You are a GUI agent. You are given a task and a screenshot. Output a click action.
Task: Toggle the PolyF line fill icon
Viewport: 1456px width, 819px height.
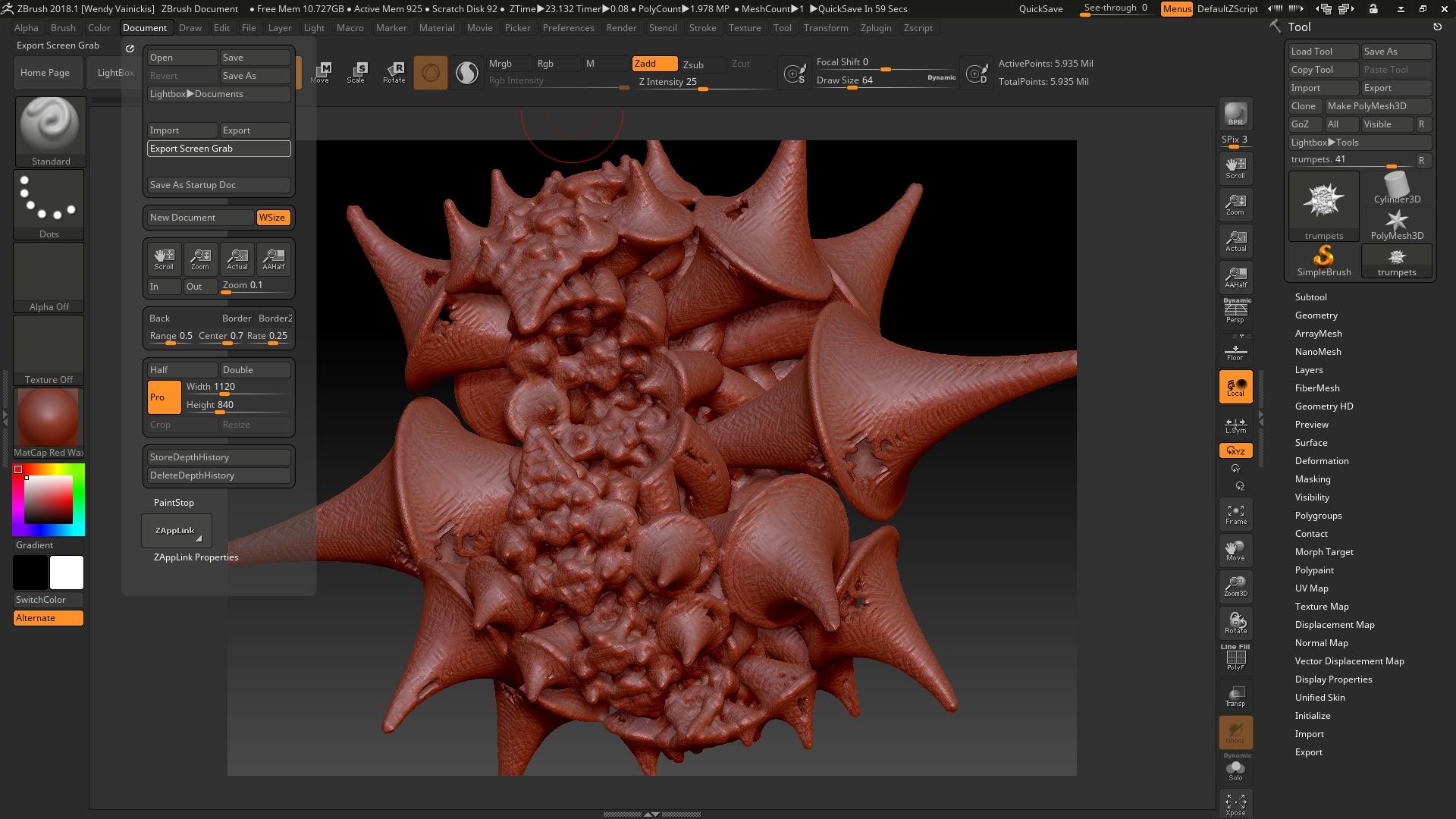[1235, 657]
